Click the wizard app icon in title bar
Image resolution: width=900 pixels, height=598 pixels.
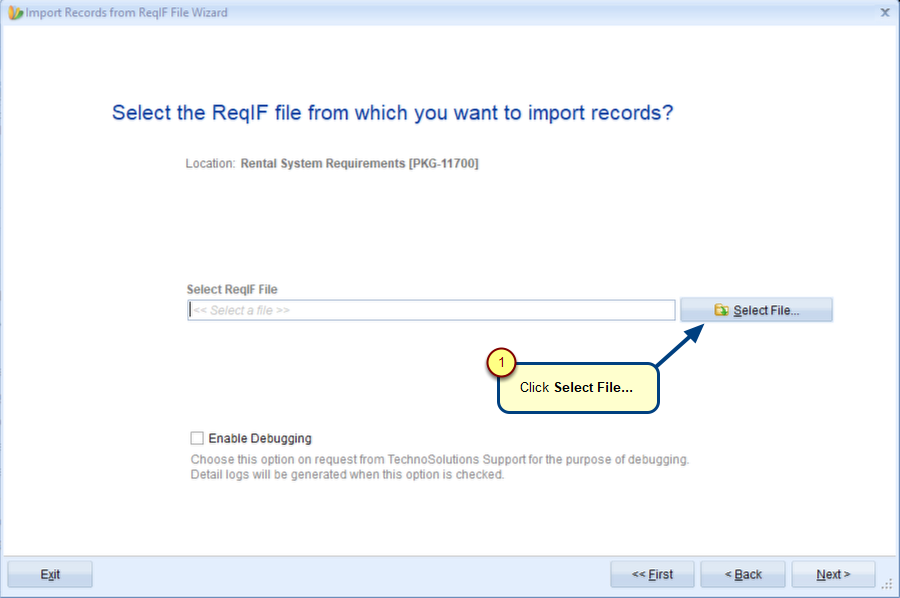(15, 13)
